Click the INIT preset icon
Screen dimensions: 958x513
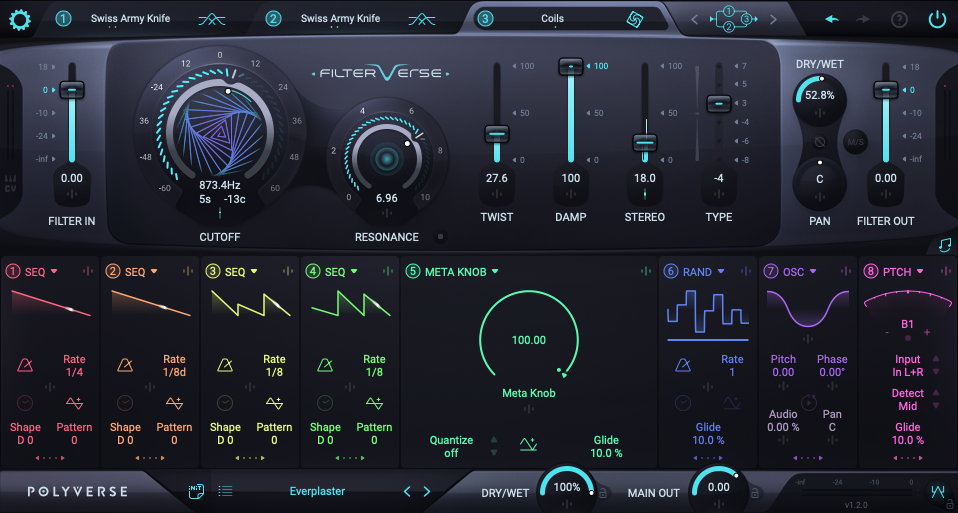[x=196, y=490]
